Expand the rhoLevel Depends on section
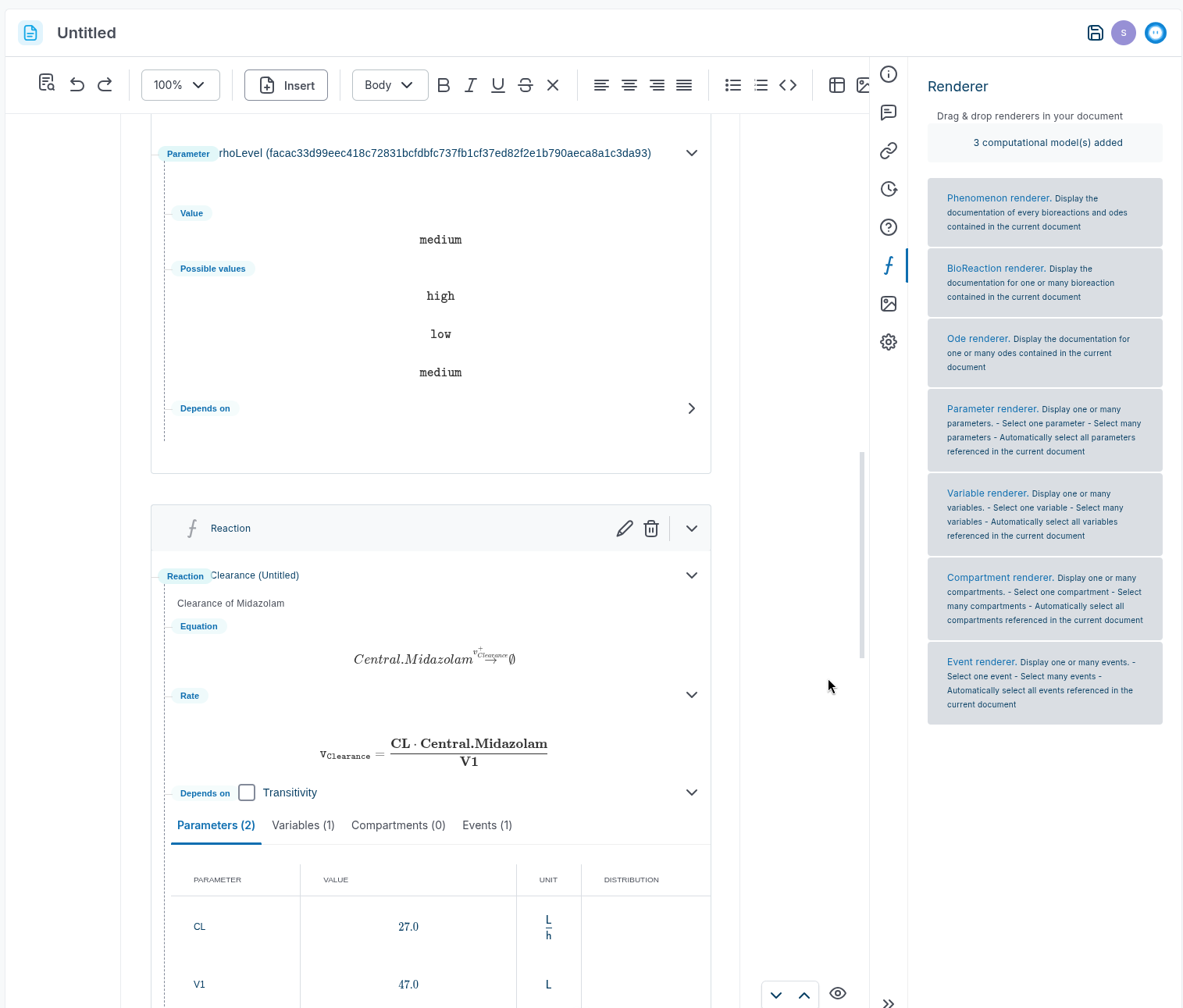The image size is (1183, 1008). coord(692,408)
